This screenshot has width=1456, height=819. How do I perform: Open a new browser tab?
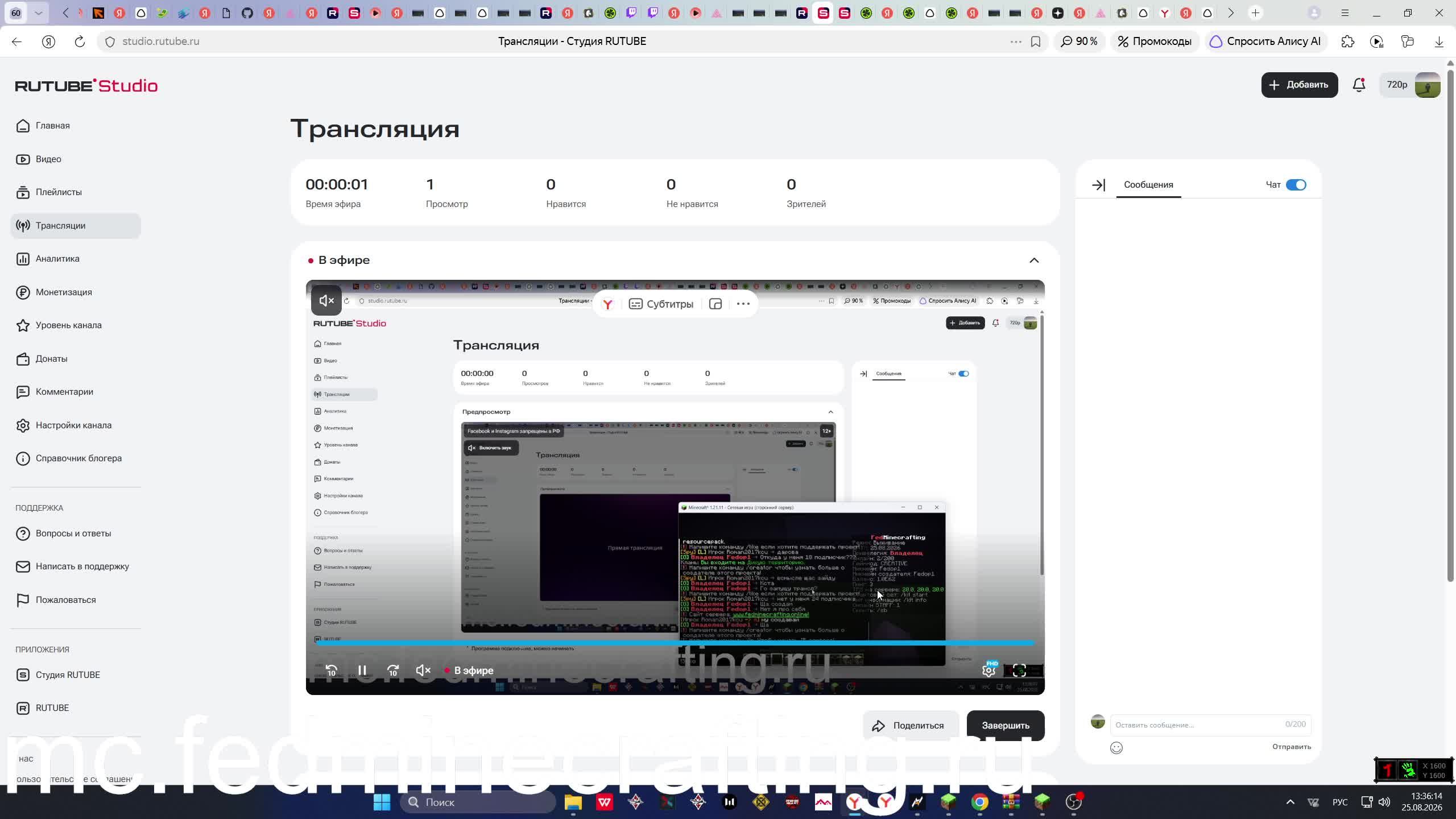(1255, 13)
